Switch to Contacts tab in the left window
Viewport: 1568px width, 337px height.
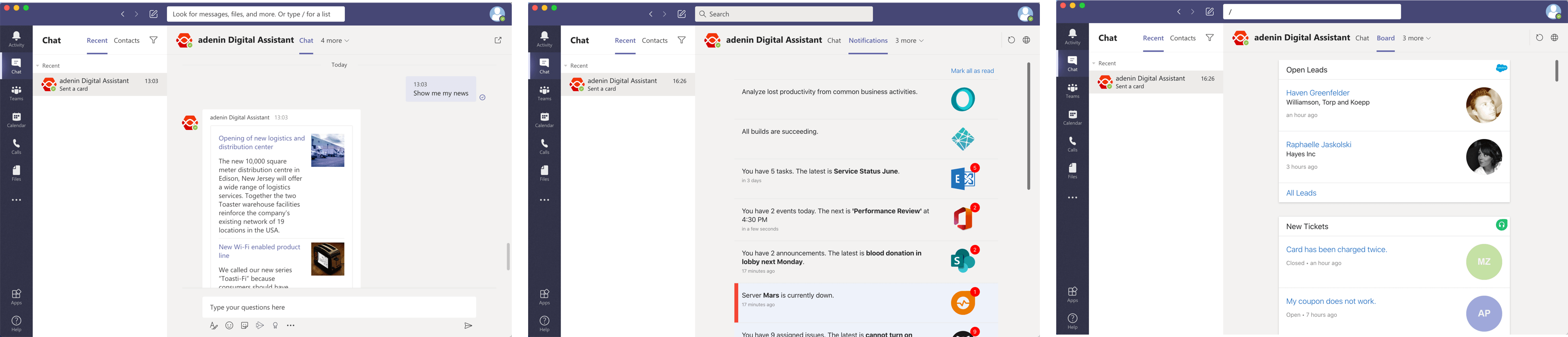coord(127,41)
